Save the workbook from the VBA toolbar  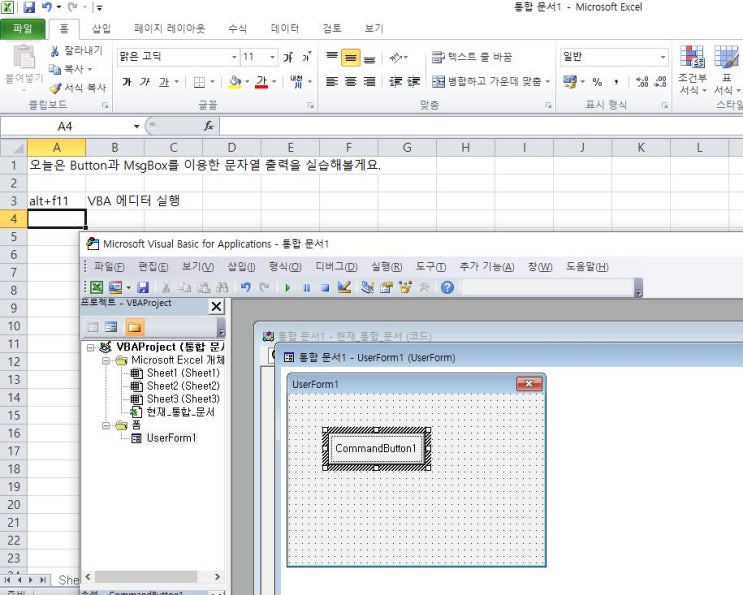143,287
